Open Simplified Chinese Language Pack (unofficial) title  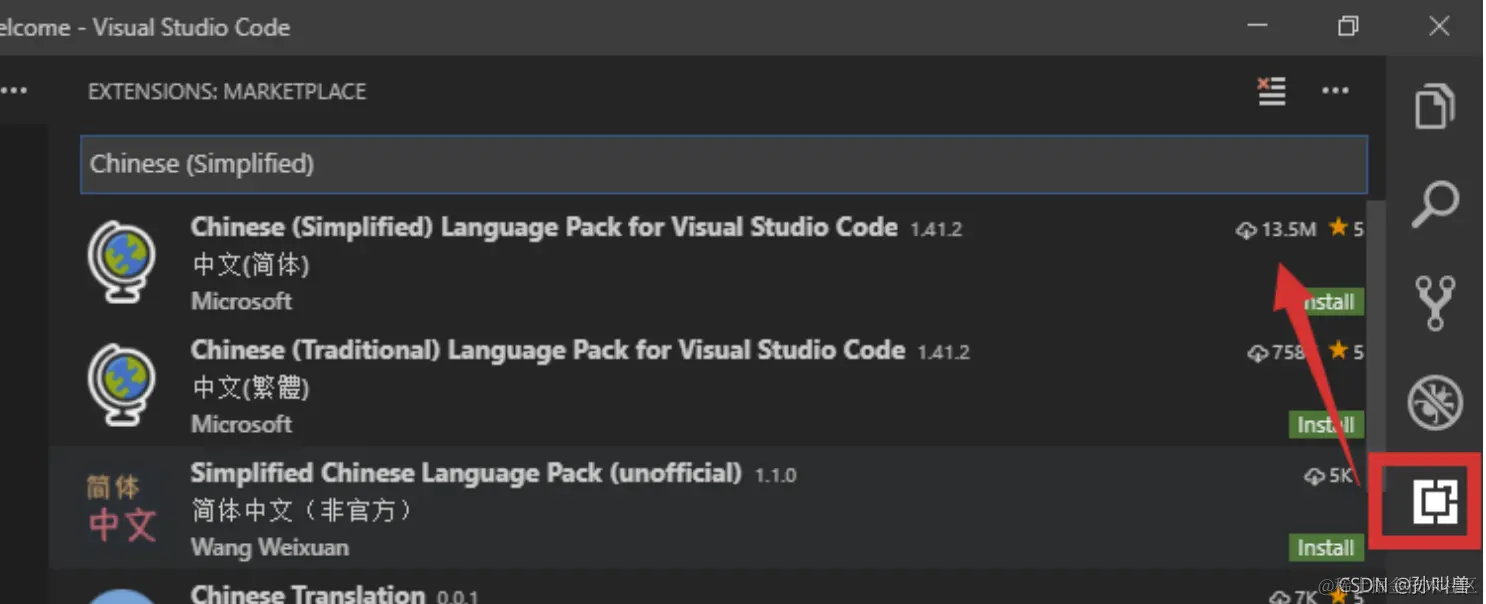click(466, 473)
